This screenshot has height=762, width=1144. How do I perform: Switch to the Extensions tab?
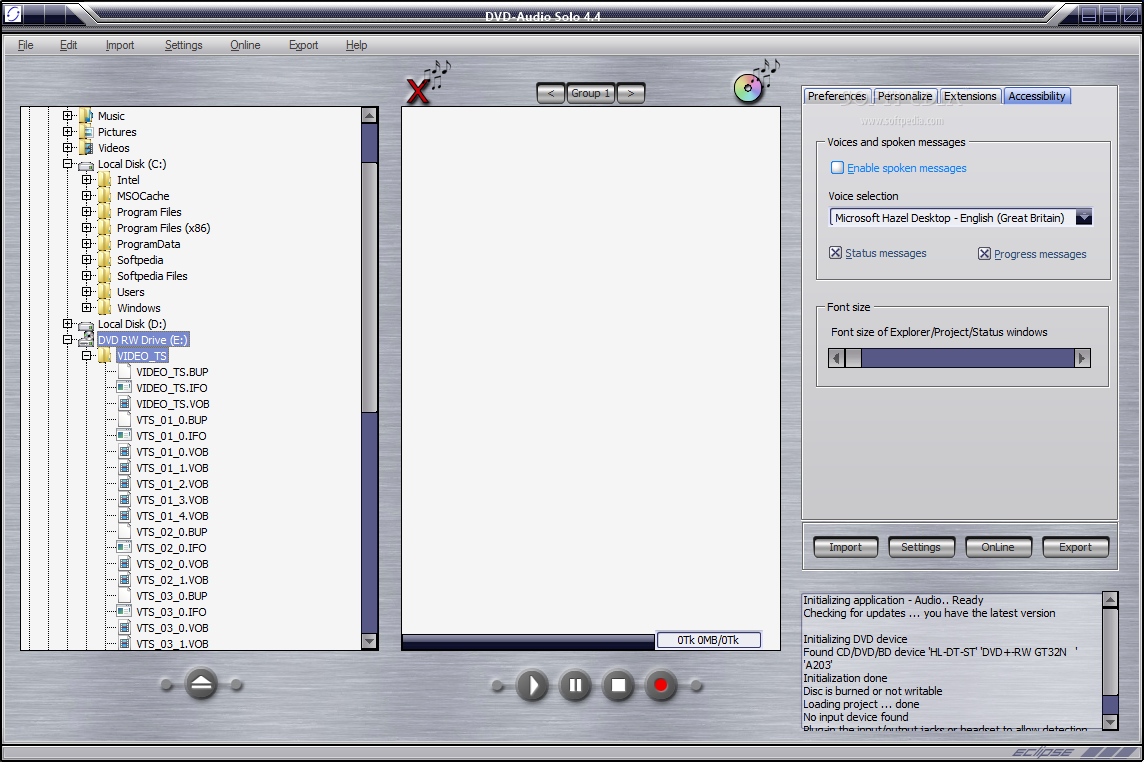point(970,96)
